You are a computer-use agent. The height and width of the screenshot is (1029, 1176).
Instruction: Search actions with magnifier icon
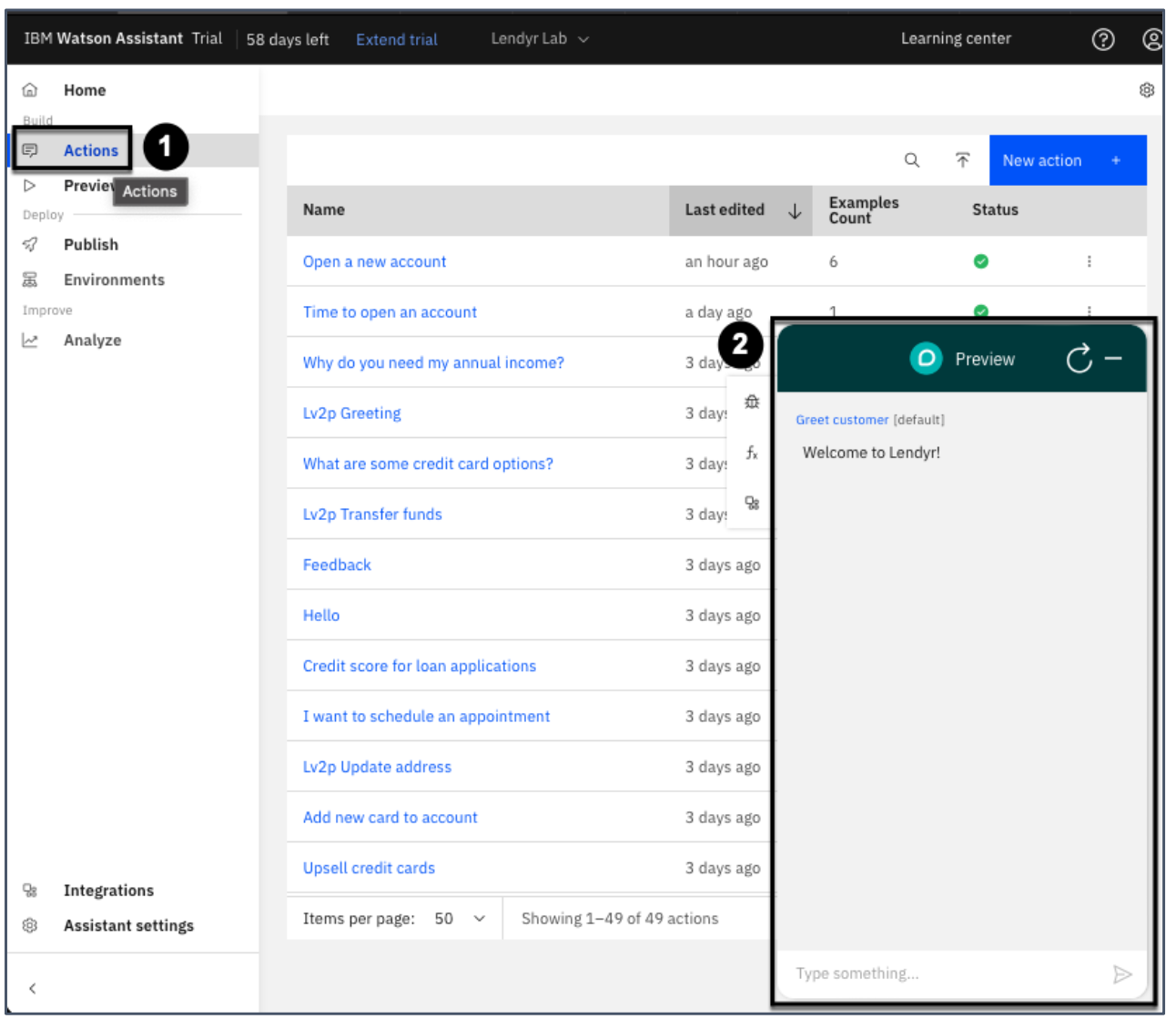[911, 160]
